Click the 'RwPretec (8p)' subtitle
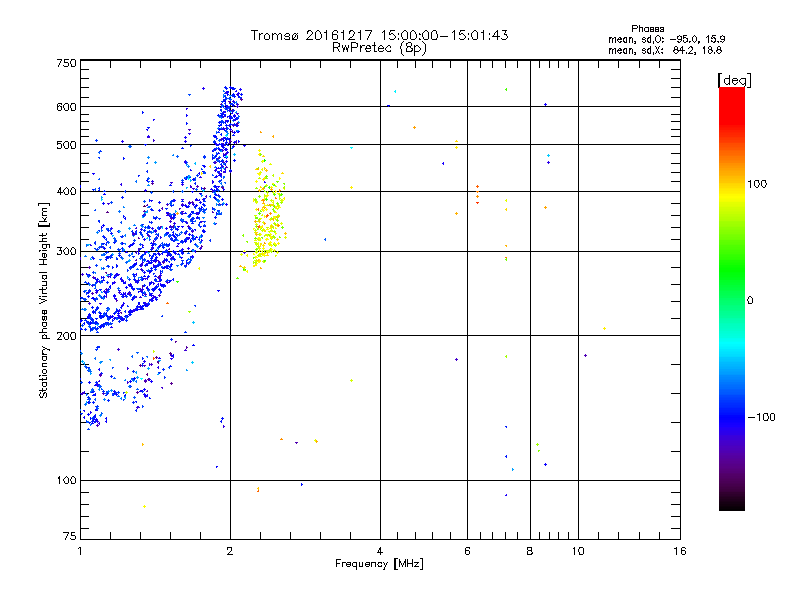The width and height of the screenshot is (800, 600). 379,48
